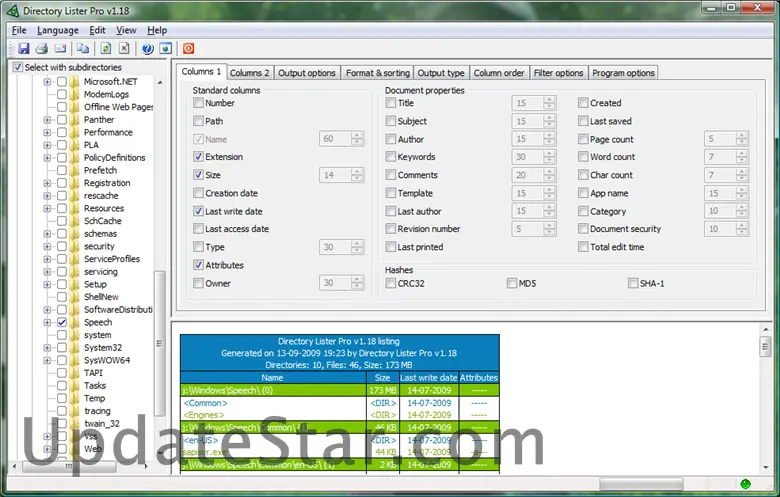Click the red Exit power toolbar icon
The width and height of the screenshot is (780, 497).
(189, 48)
